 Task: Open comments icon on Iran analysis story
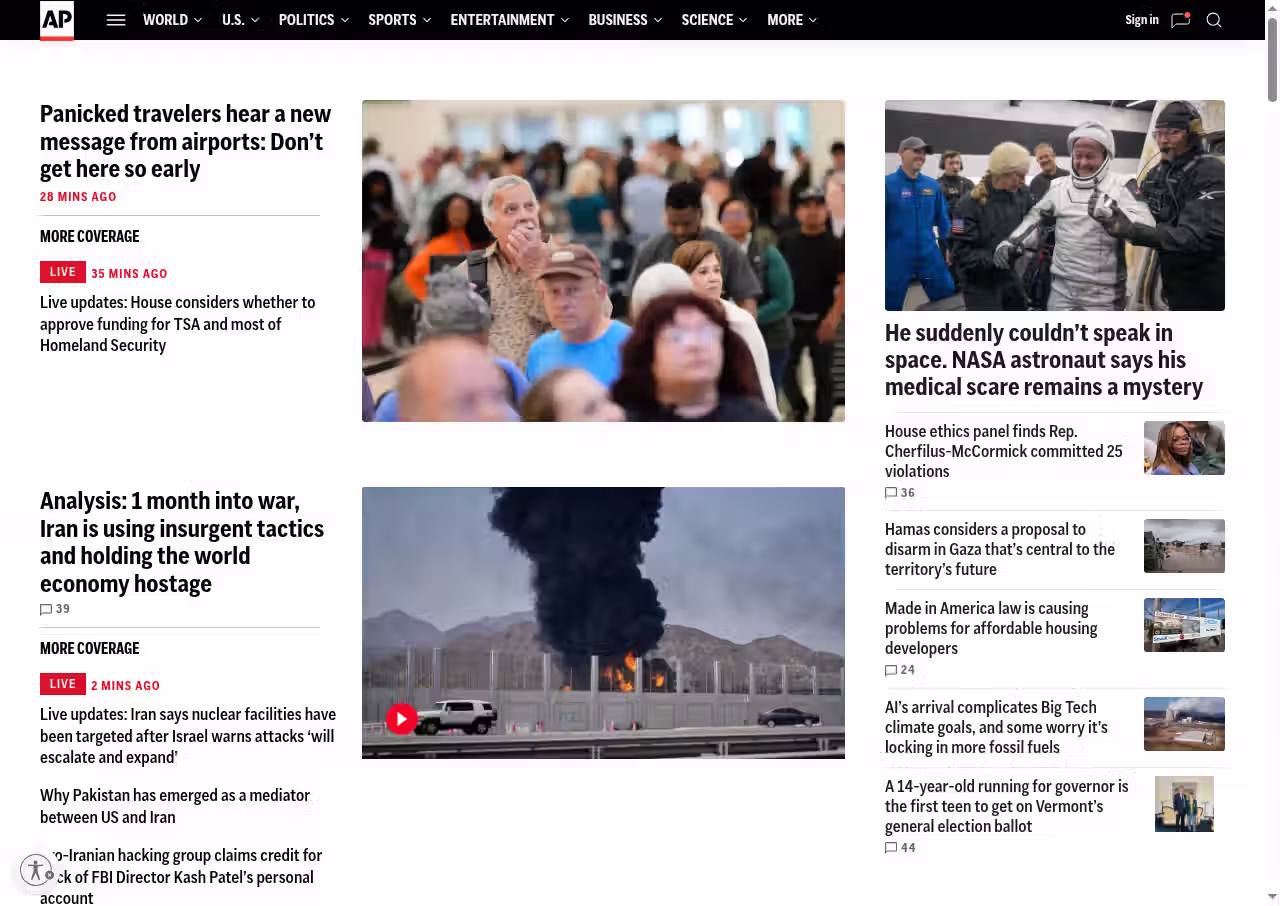[46, 609]
